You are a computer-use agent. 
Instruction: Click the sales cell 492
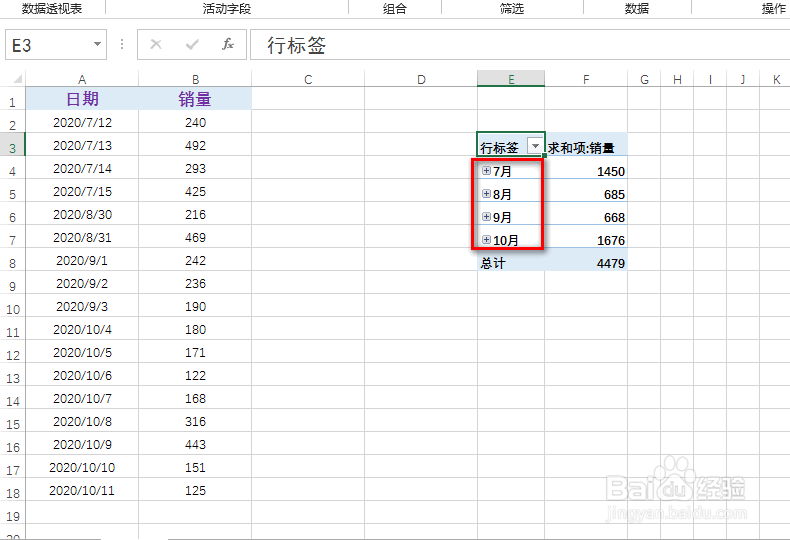click(x=195, y=145)
